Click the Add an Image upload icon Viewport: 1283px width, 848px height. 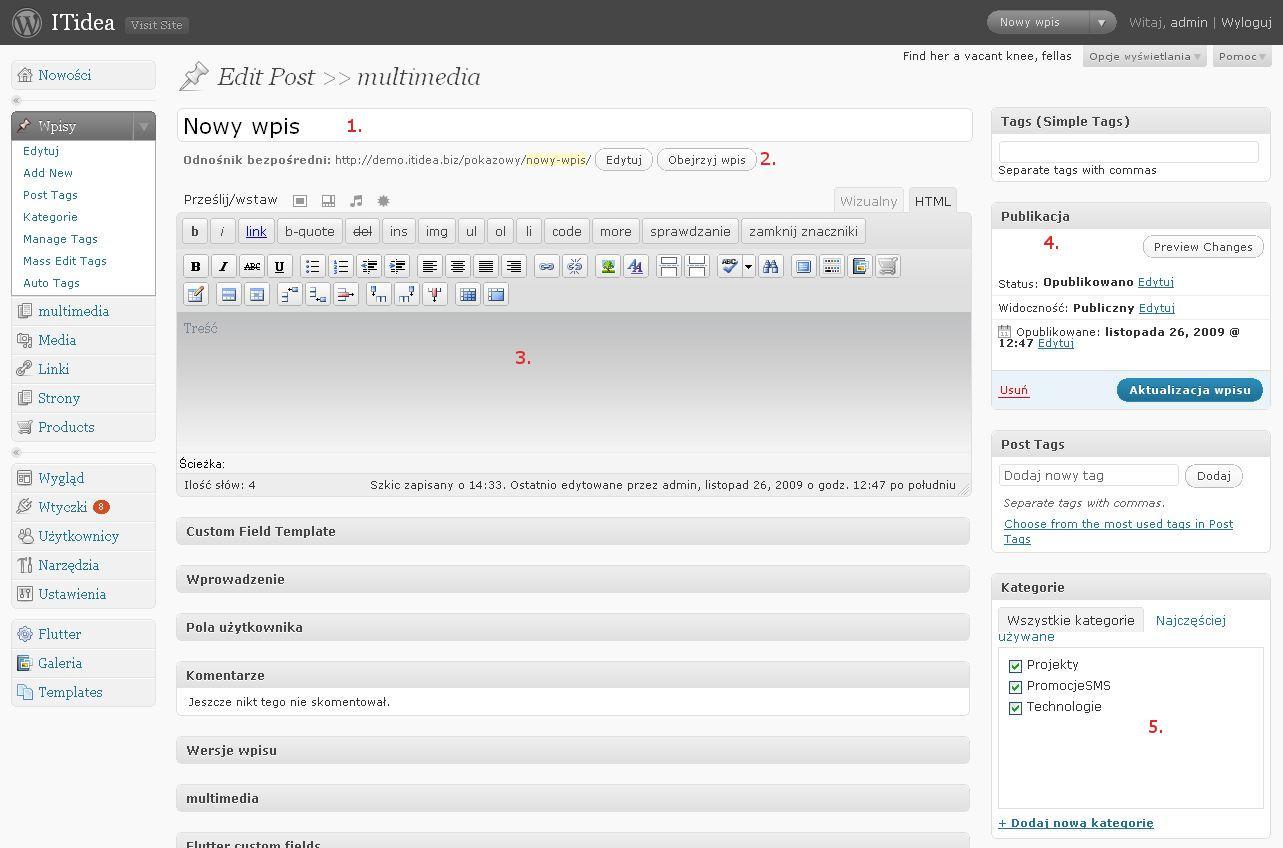(x=300, y=201)
